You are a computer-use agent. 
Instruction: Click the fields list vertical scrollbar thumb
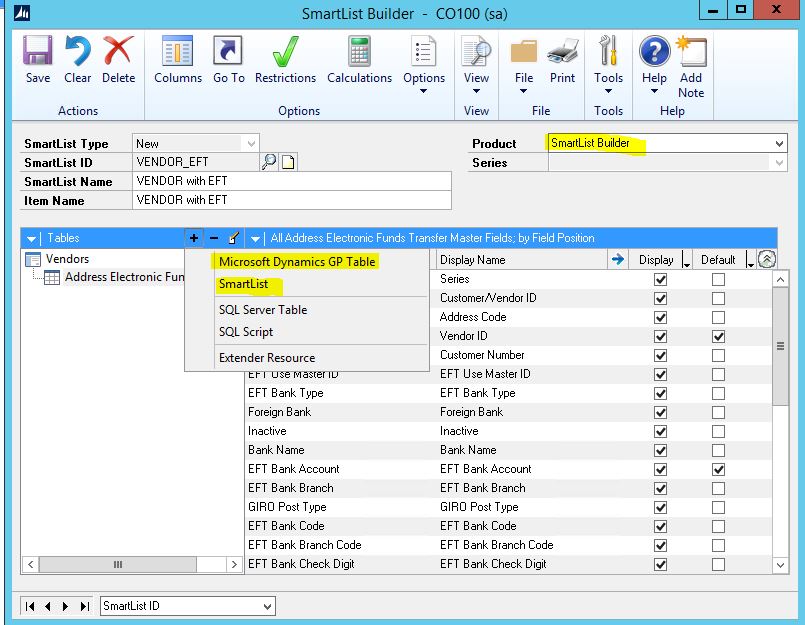[x=780, y=347]
